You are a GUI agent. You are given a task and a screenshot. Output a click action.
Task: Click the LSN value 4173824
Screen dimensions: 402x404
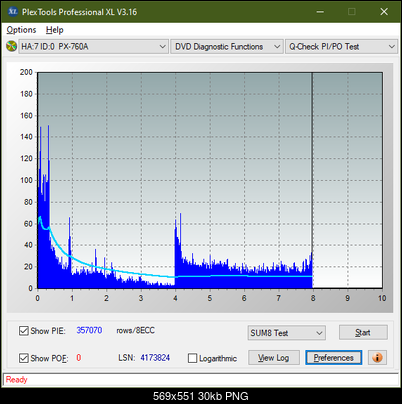(x=155, y=358)
